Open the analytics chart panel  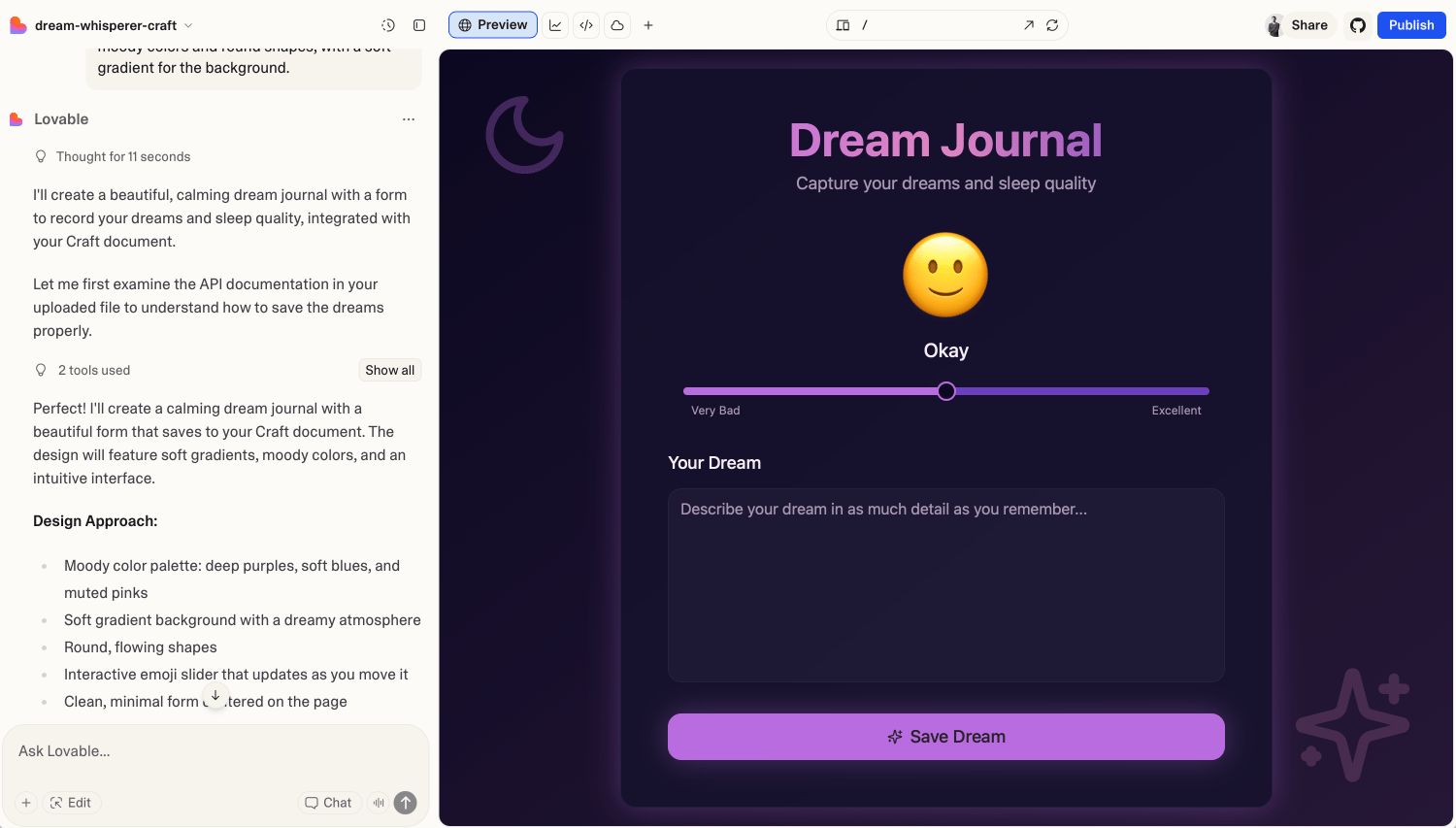(x=555, y=24)
